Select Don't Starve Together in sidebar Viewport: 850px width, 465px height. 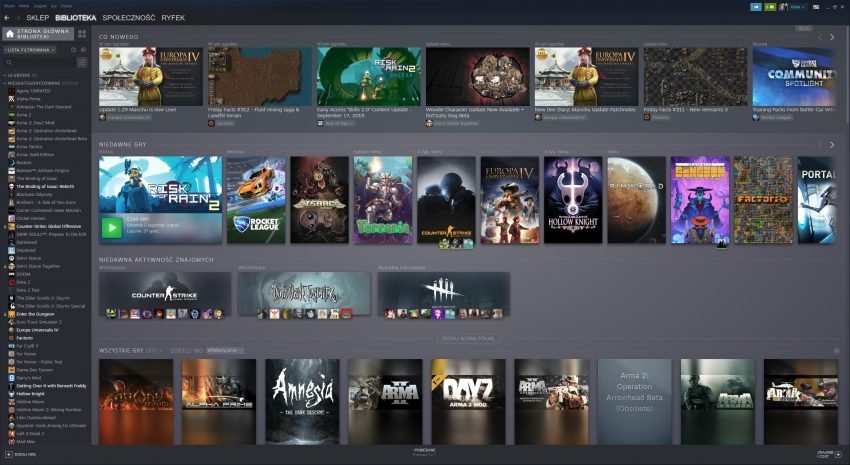tap(38, 266)
